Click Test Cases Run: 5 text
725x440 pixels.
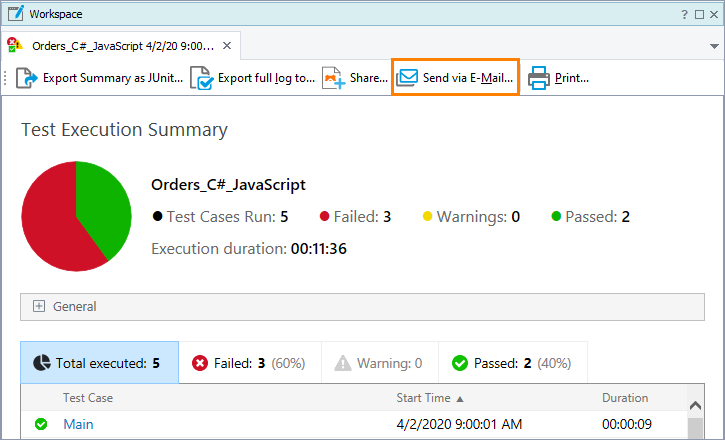point(227,216)
